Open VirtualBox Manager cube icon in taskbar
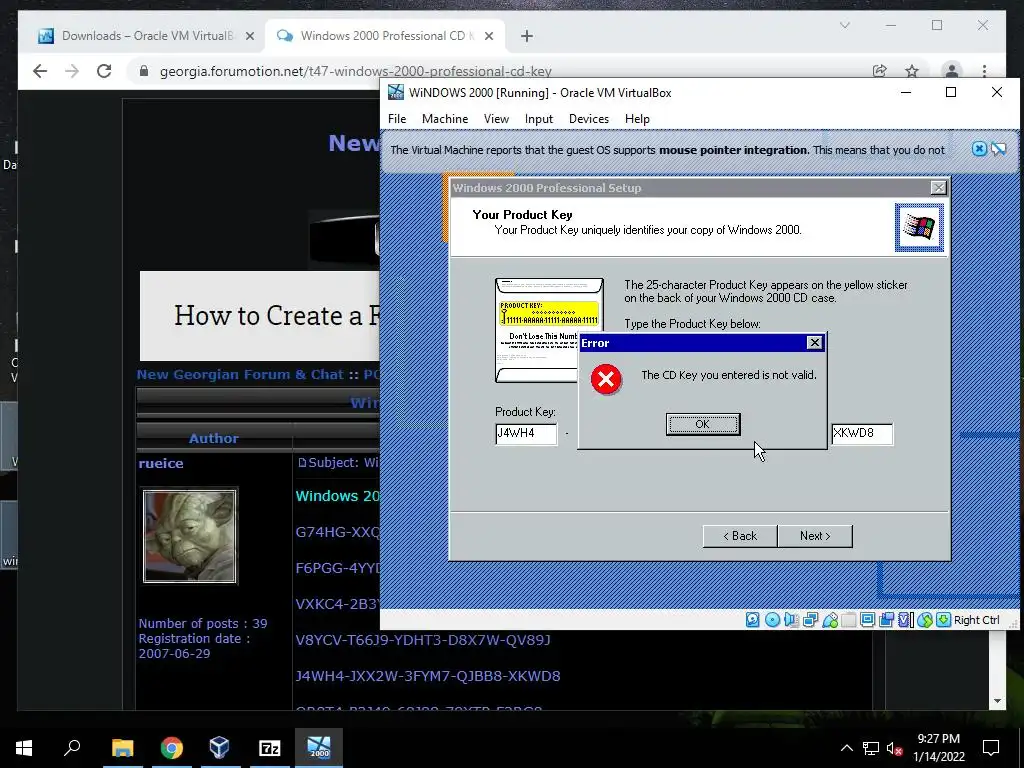Image resolution: width=1024 pixels, height=768 pixels. pyautogui.click(x=220, y=748)
